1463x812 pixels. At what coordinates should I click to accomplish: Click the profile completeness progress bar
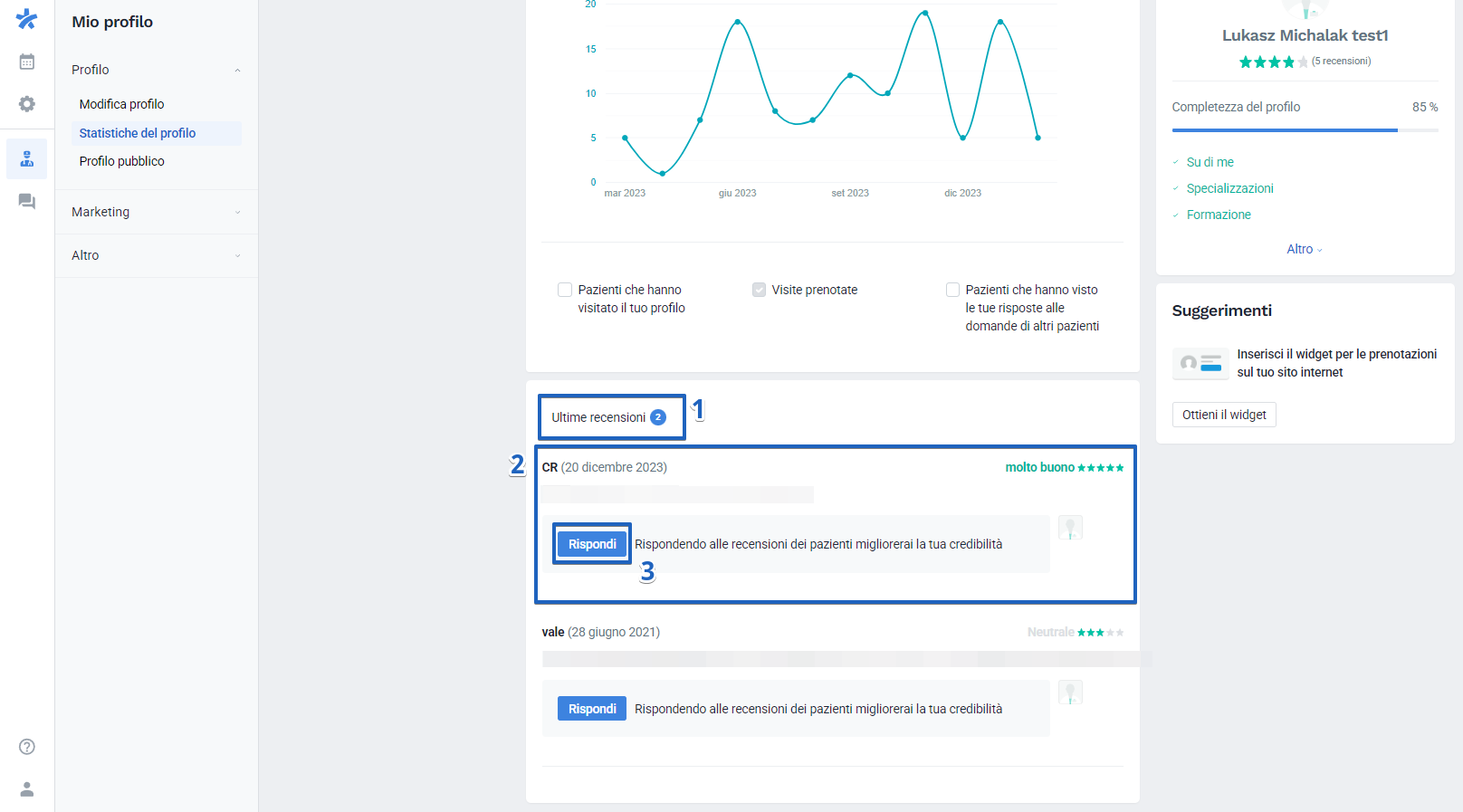pos(1305,130)
